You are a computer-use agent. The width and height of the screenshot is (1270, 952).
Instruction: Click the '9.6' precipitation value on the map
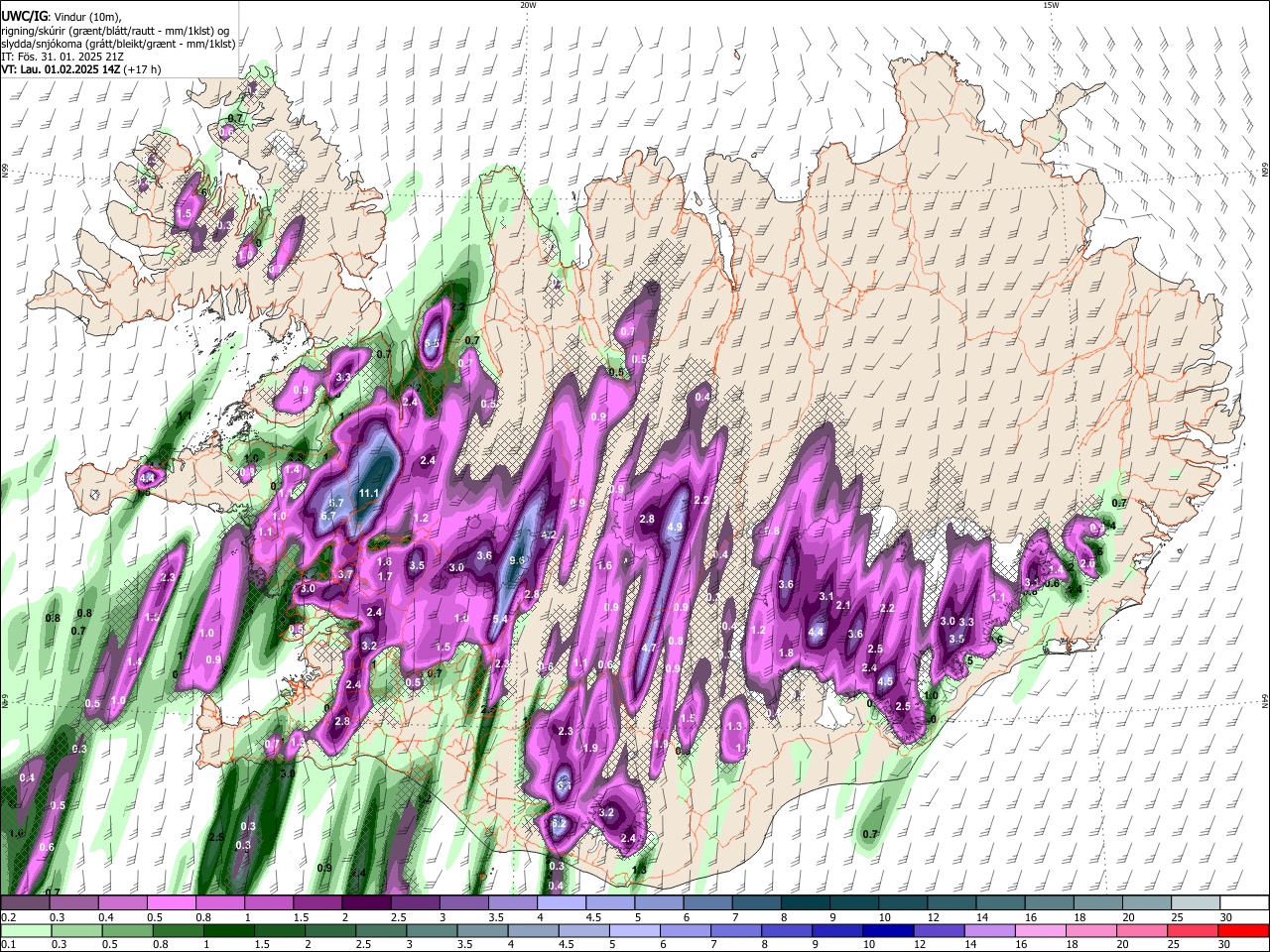tap(517, 560)
